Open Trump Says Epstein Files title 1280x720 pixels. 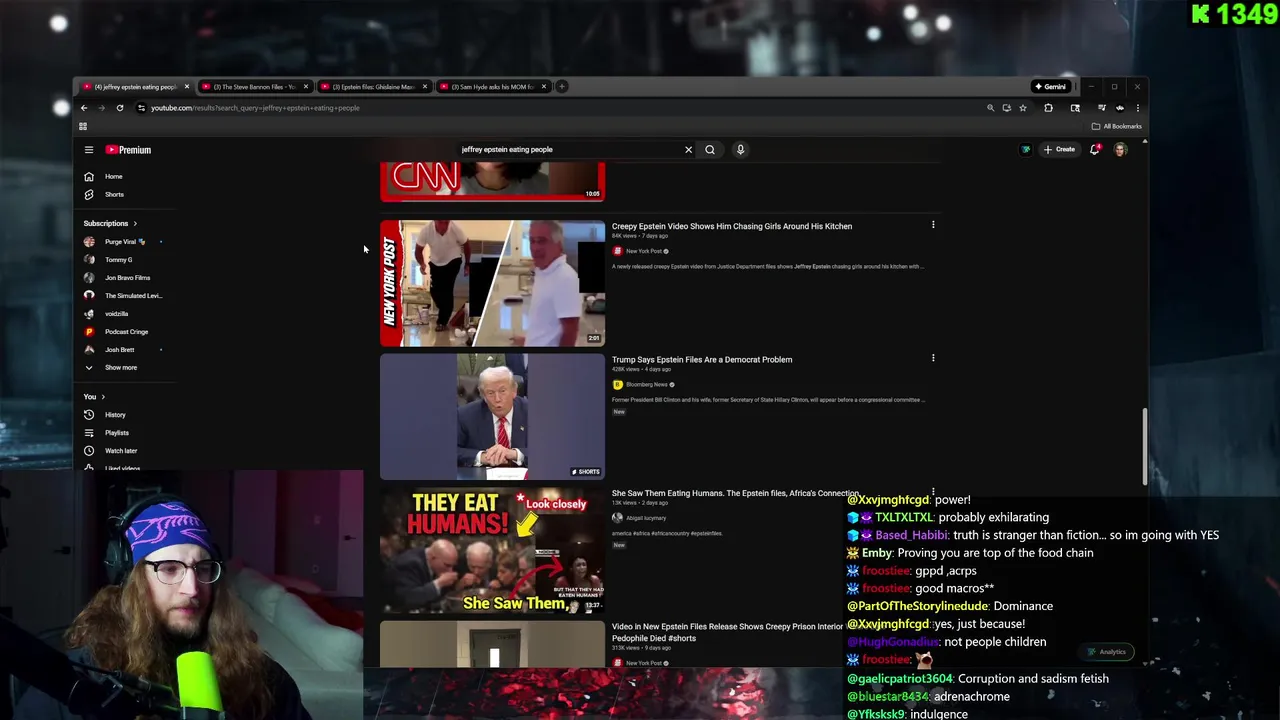click(702, 360)
